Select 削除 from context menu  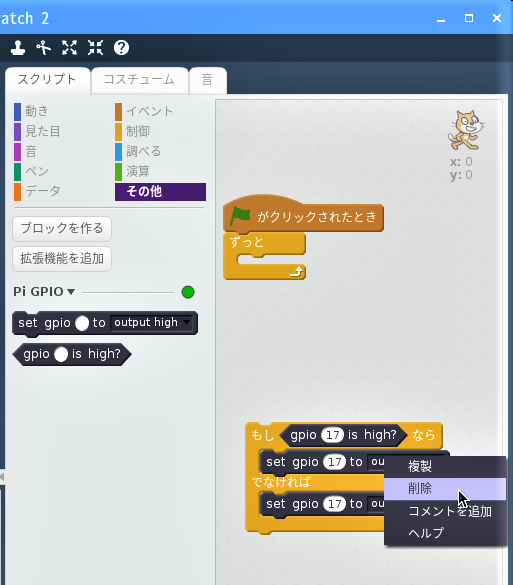[x=445, y=488]
